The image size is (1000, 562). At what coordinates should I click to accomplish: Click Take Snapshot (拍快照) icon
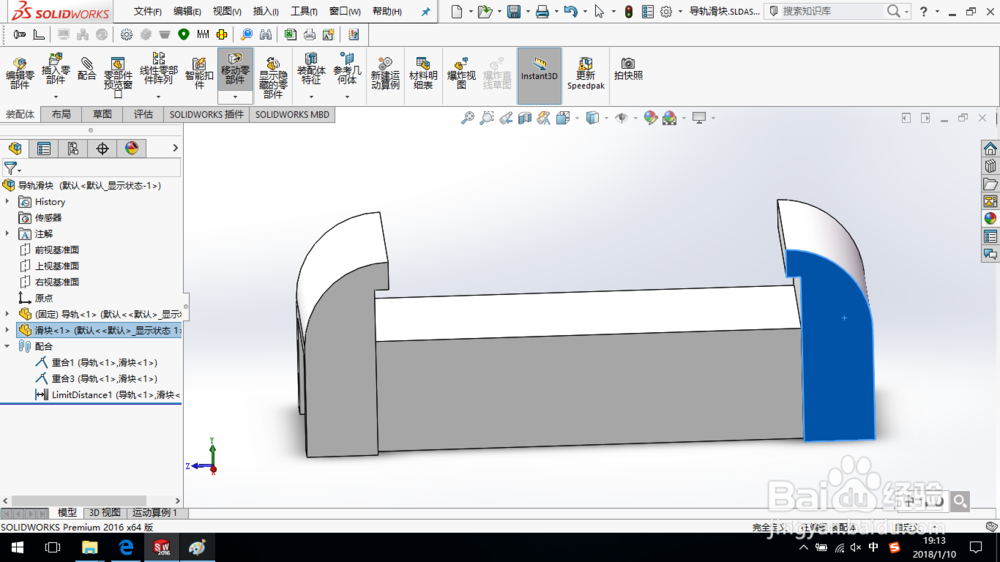tap(628, 69)
